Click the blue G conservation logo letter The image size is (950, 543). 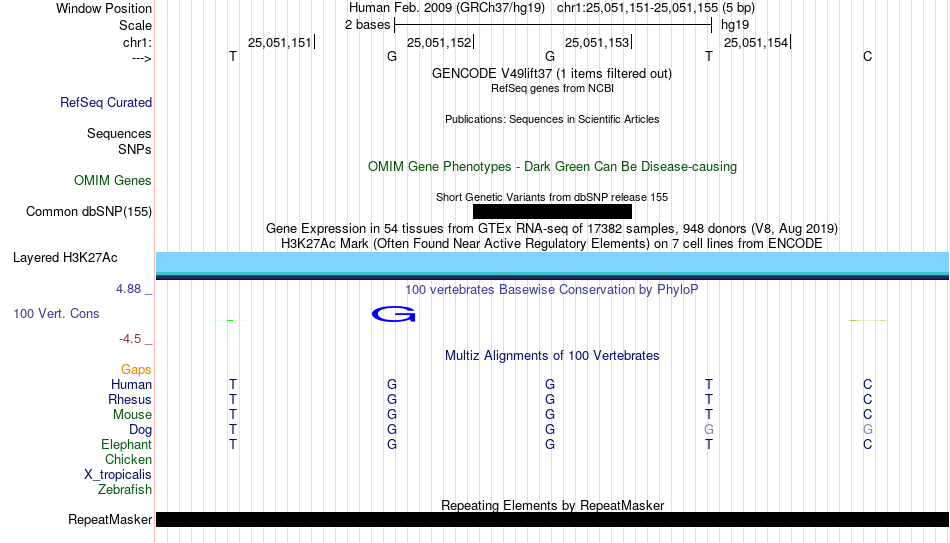(393, 314)
